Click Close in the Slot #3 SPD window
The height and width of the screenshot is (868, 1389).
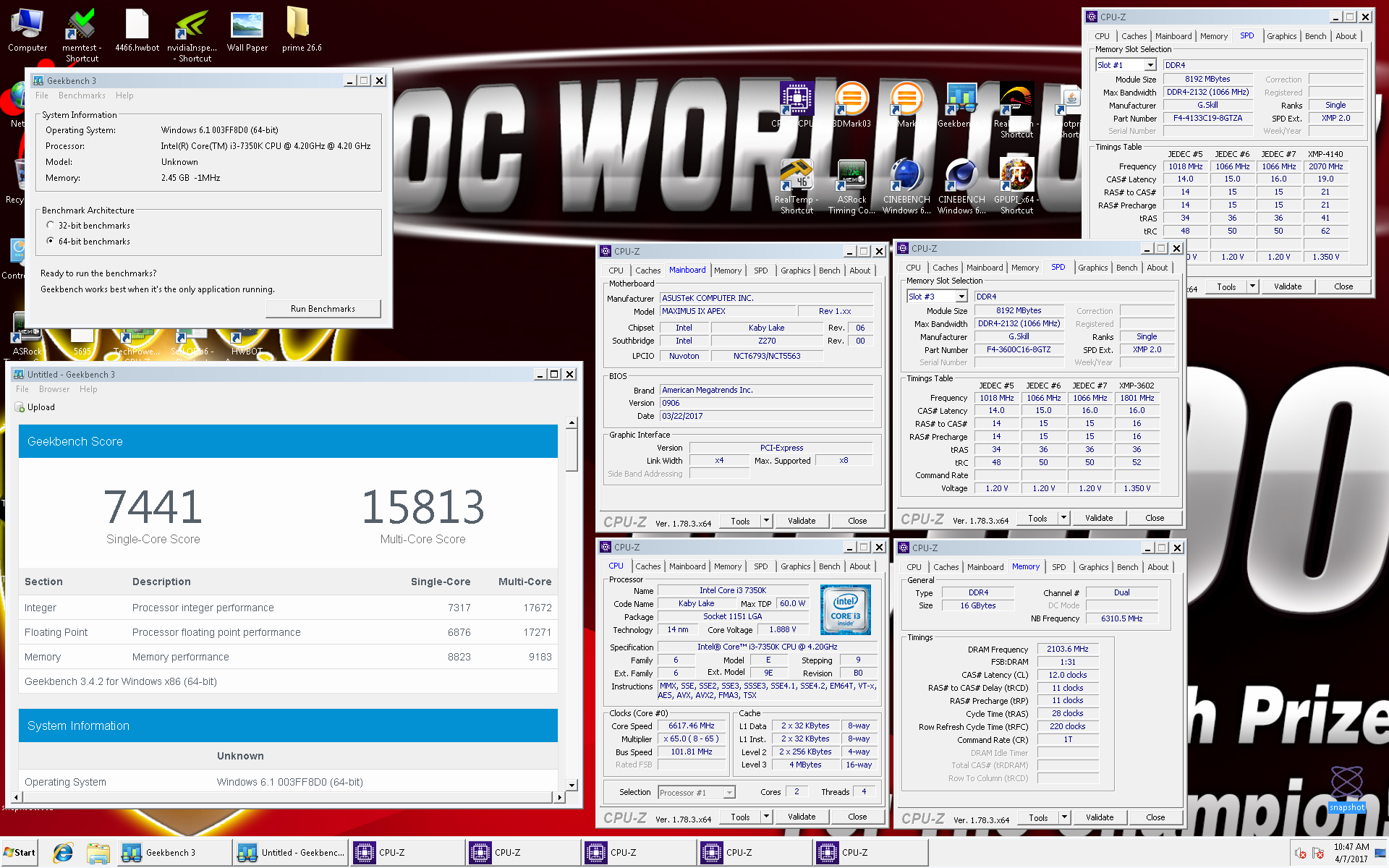coord(1155,518)
